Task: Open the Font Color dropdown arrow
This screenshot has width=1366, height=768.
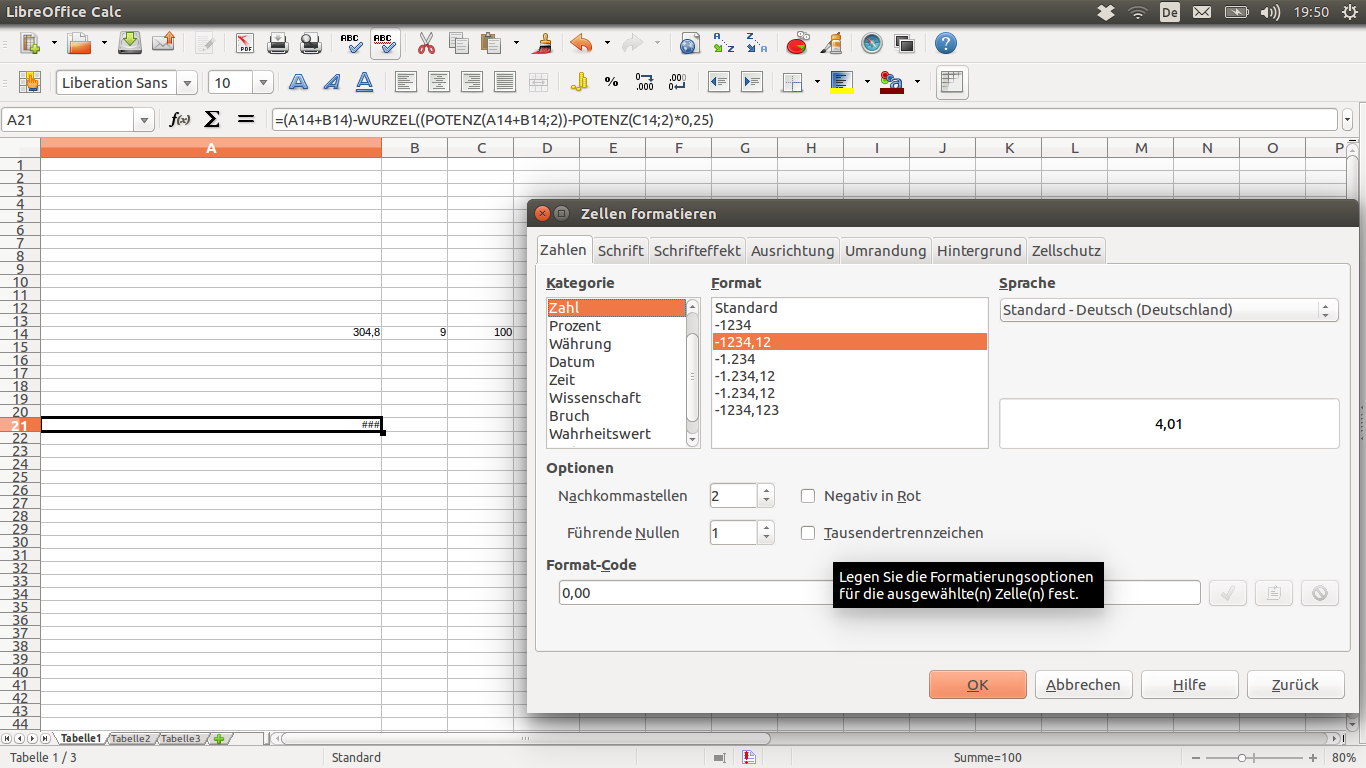Action: [916, 83]
